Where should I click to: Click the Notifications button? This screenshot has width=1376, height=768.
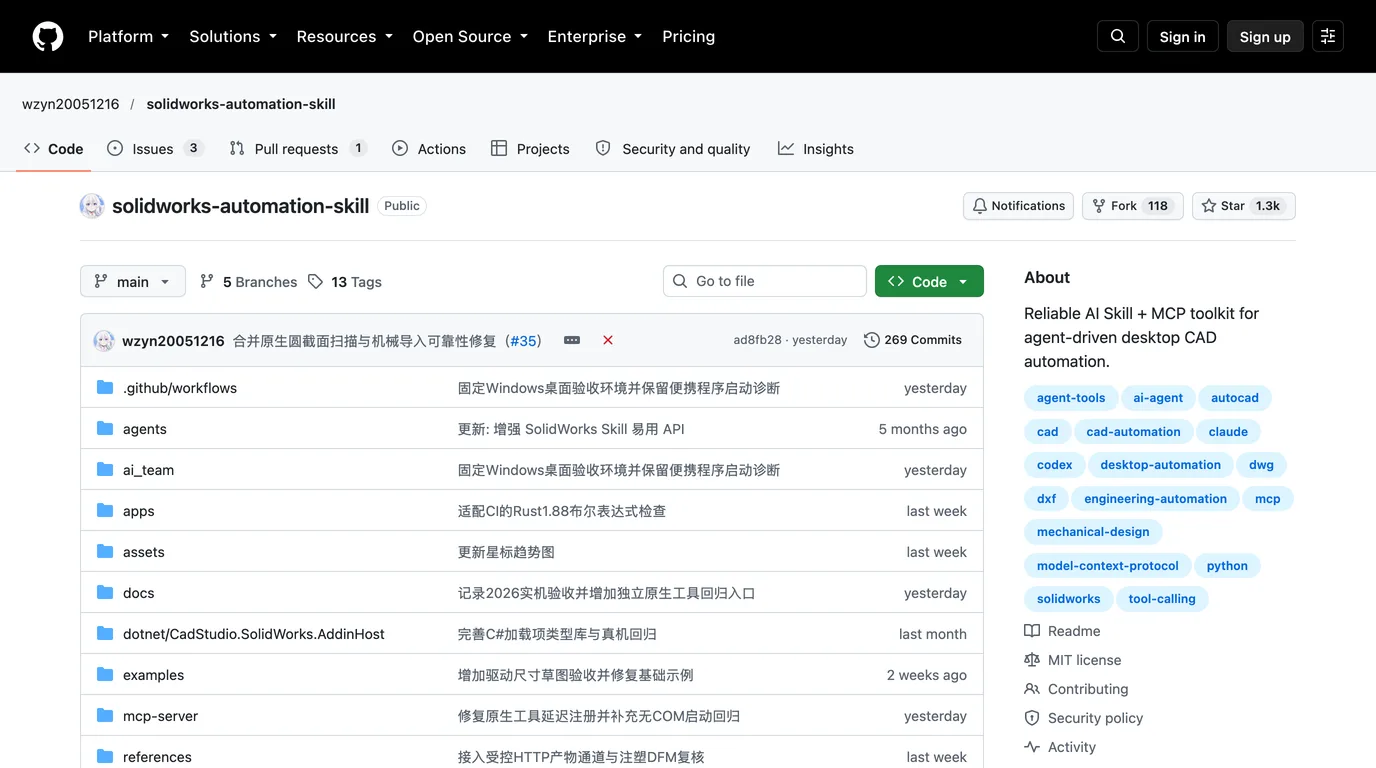pyautogui.click(x=1018, y=206)
